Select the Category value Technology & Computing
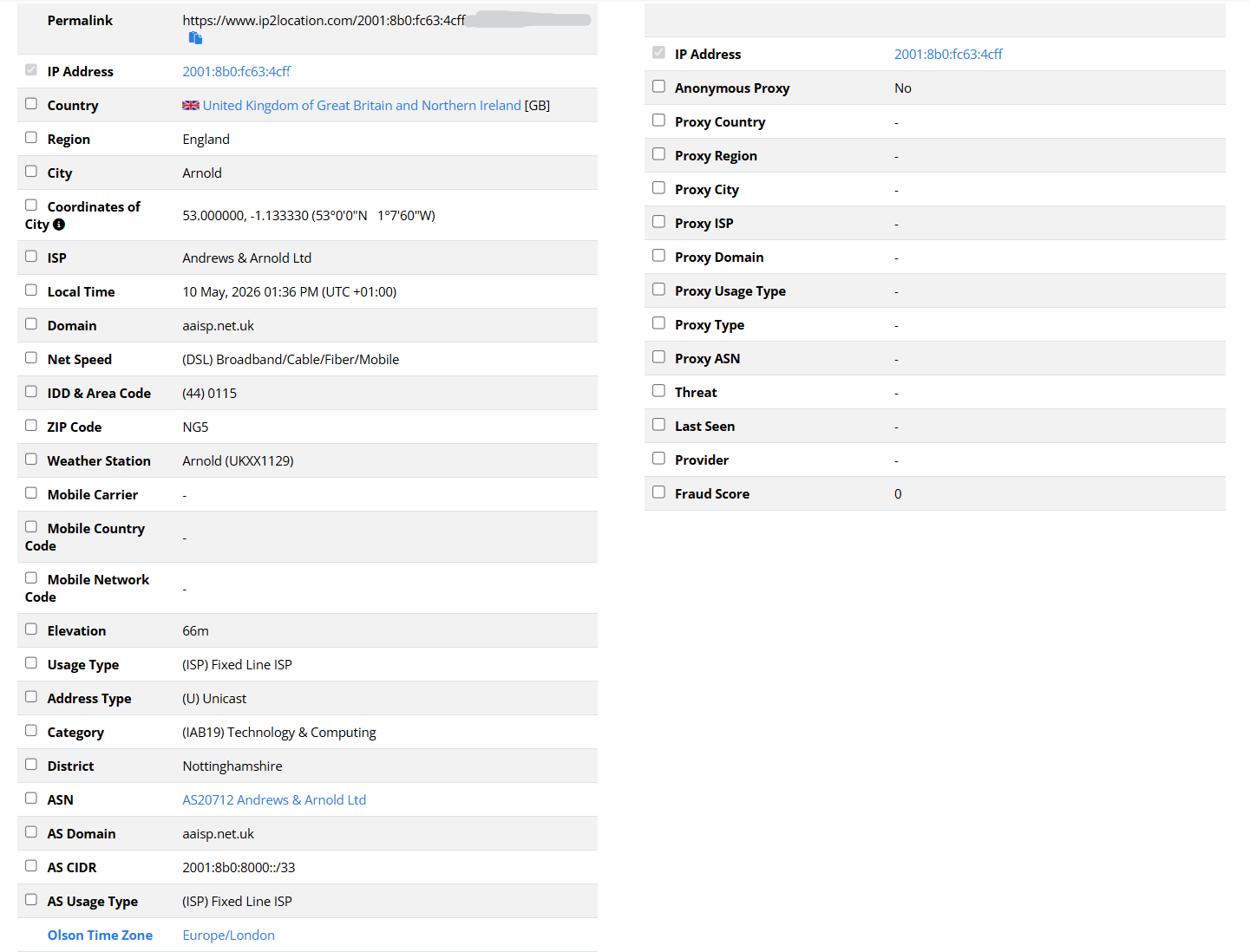1250x952 pixels. (x=279, y=733)
